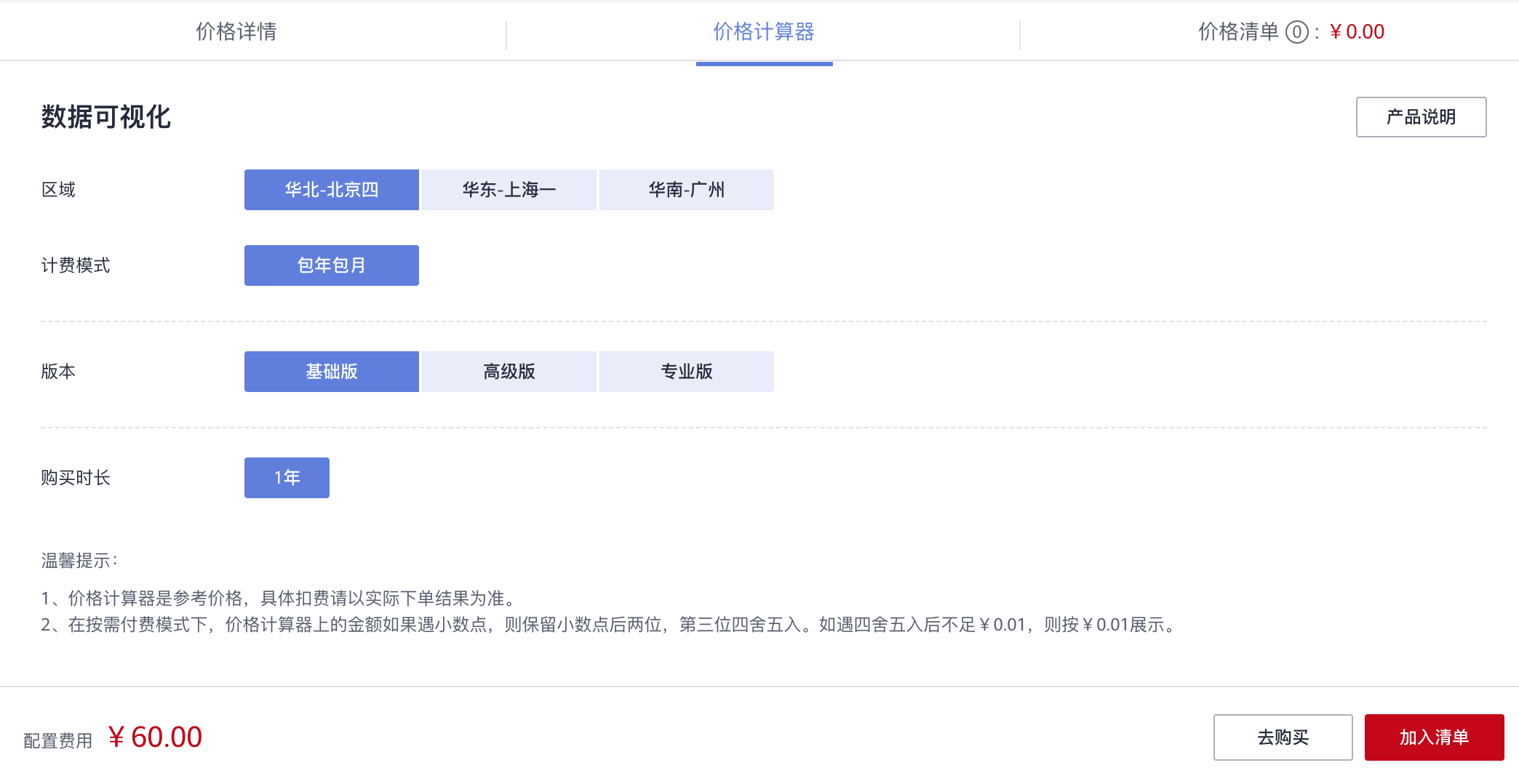This screenshot has width=1519, height=784.
Task: Click the 数据可视化 heading
Action: click(x=106, y=117)
